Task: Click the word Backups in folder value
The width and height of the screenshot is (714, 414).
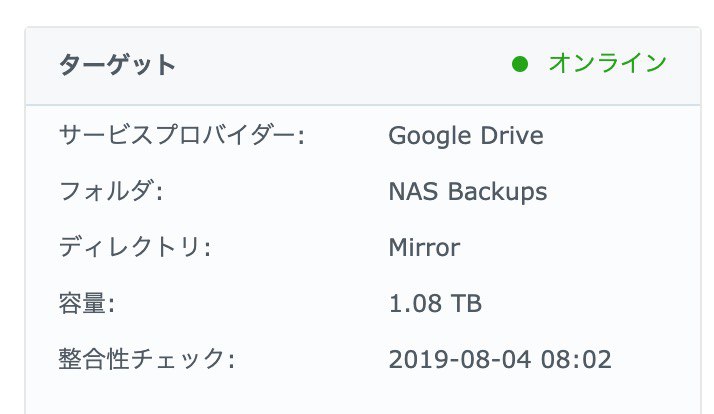Action: [x=498, y=192]
